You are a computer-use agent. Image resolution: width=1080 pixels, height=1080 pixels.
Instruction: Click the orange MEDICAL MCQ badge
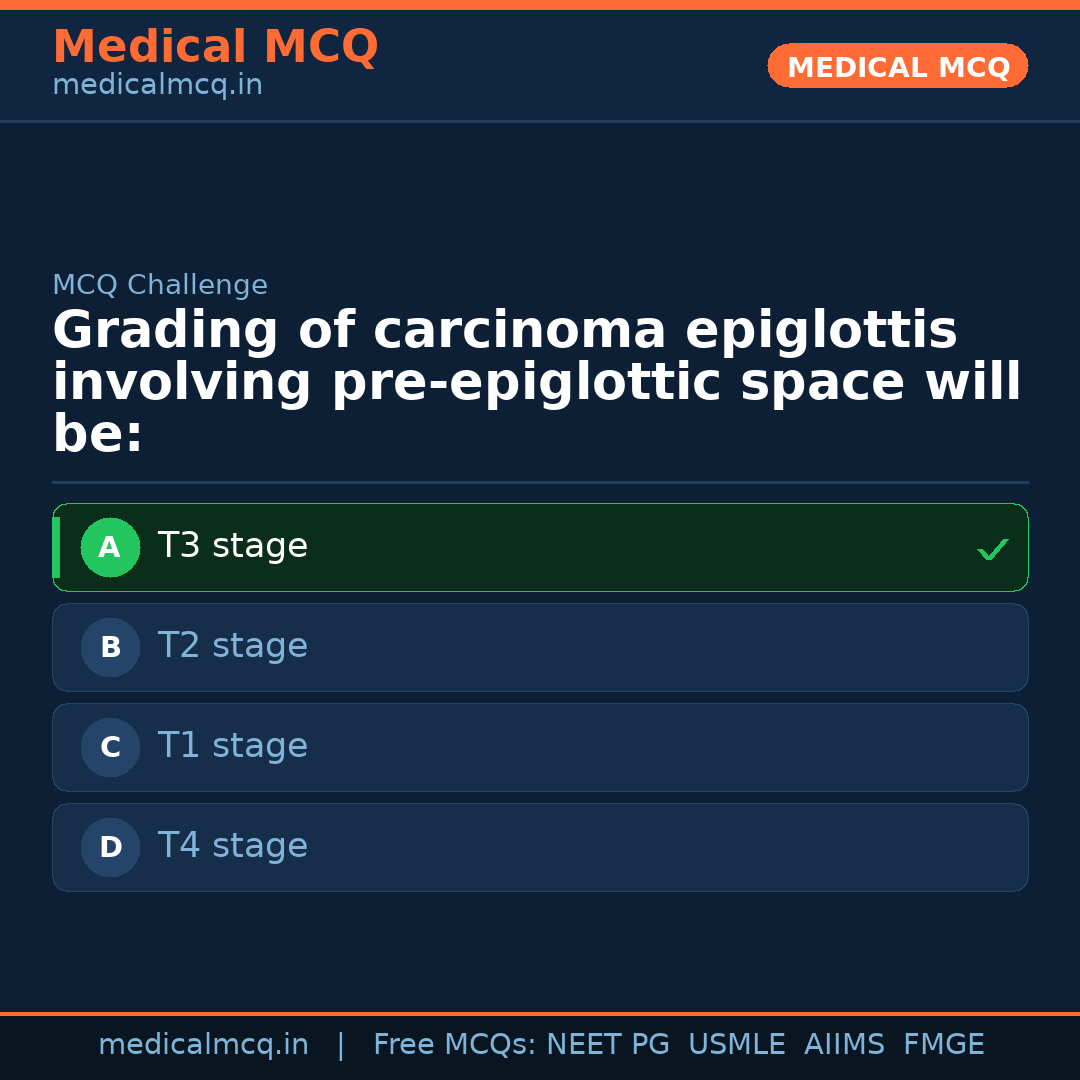tap(897, 67)
